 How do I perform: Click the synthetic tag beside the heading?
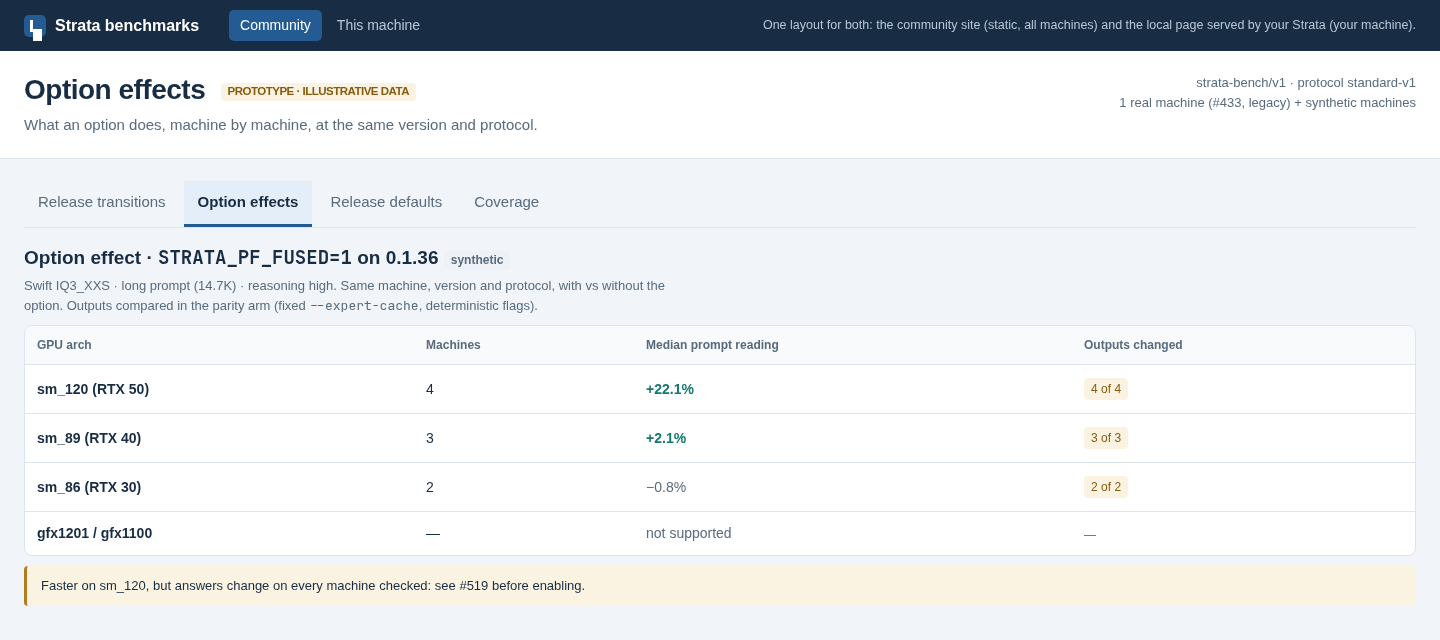477,260
